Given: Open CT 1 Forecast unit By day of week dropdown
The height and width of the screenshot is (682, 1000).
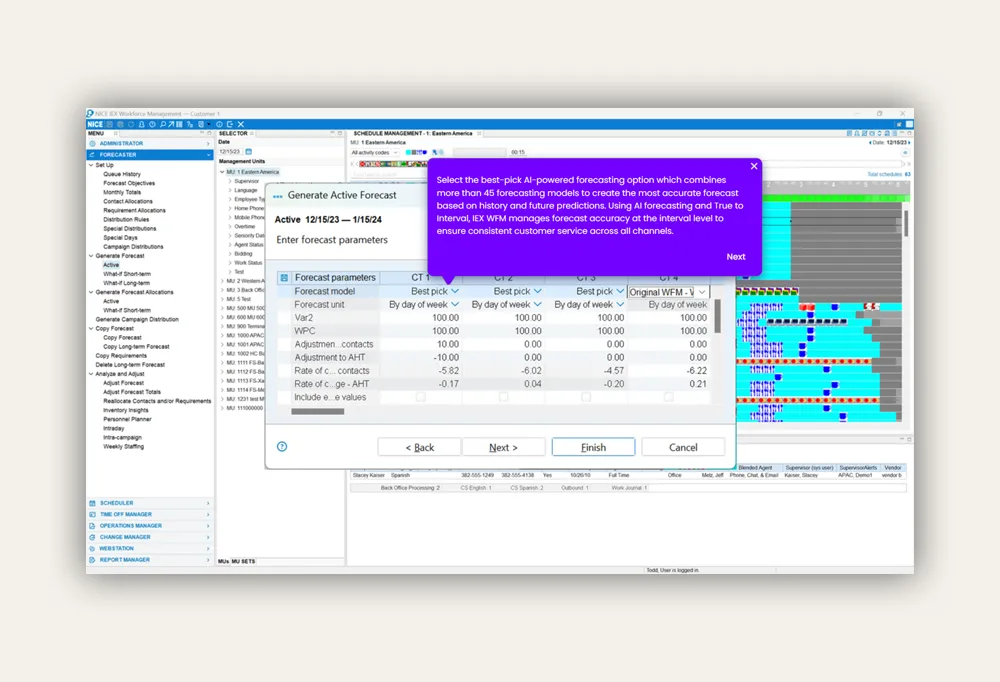Looking at the screenshot, I should point(455,304).
